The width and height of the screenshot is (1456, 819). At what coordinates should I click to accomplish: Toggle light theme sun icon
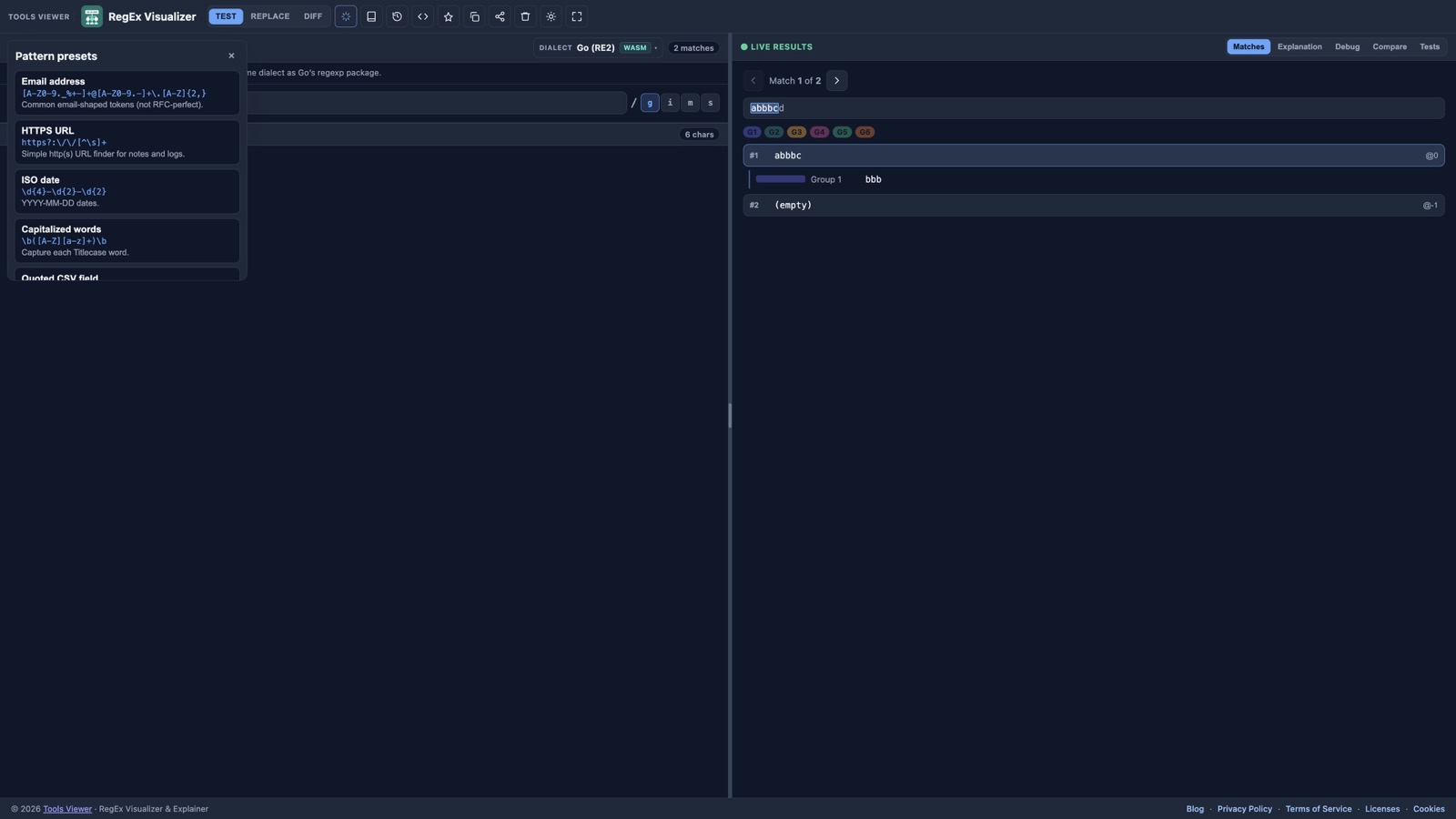[551, 16]
